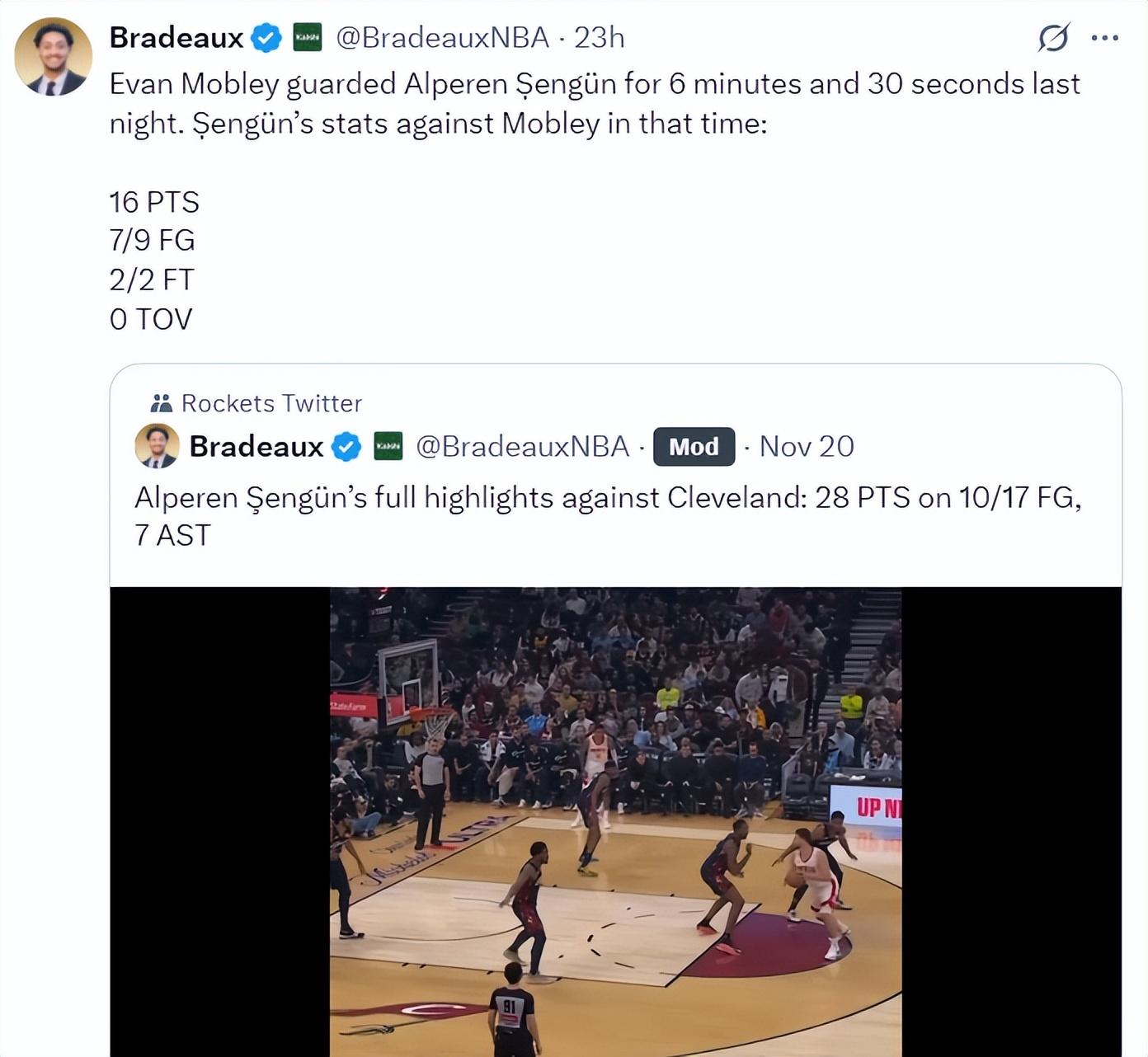
Task: Click the Grok circle-slash icon at top right
Action: (x=1053, y=38)
